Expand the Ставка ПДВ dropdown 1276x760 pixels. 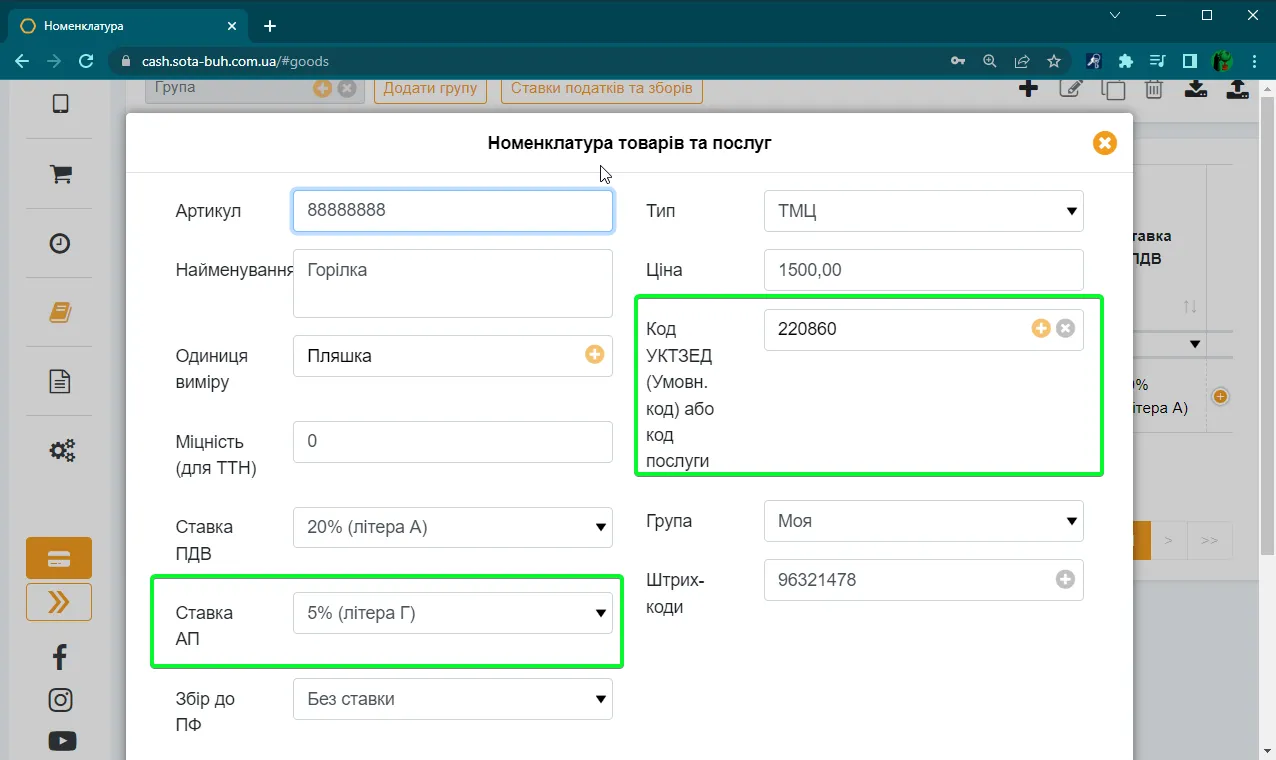(x=453, y=527)
